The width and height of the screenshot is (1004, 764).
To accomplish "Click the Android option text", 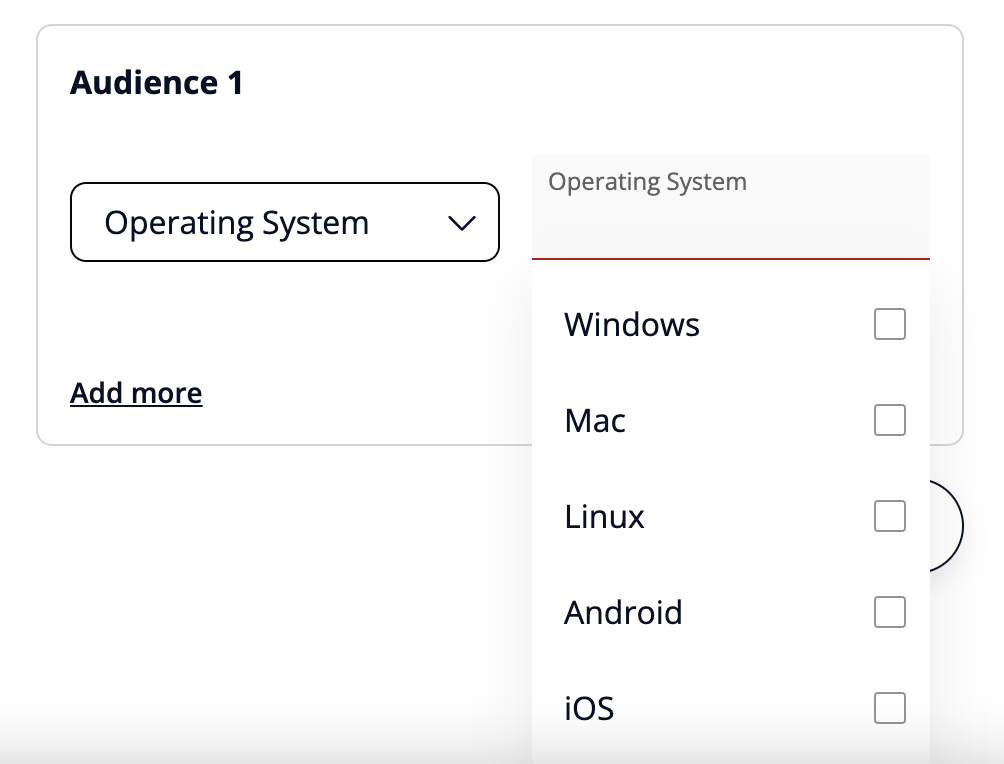I will click(623, 612).
